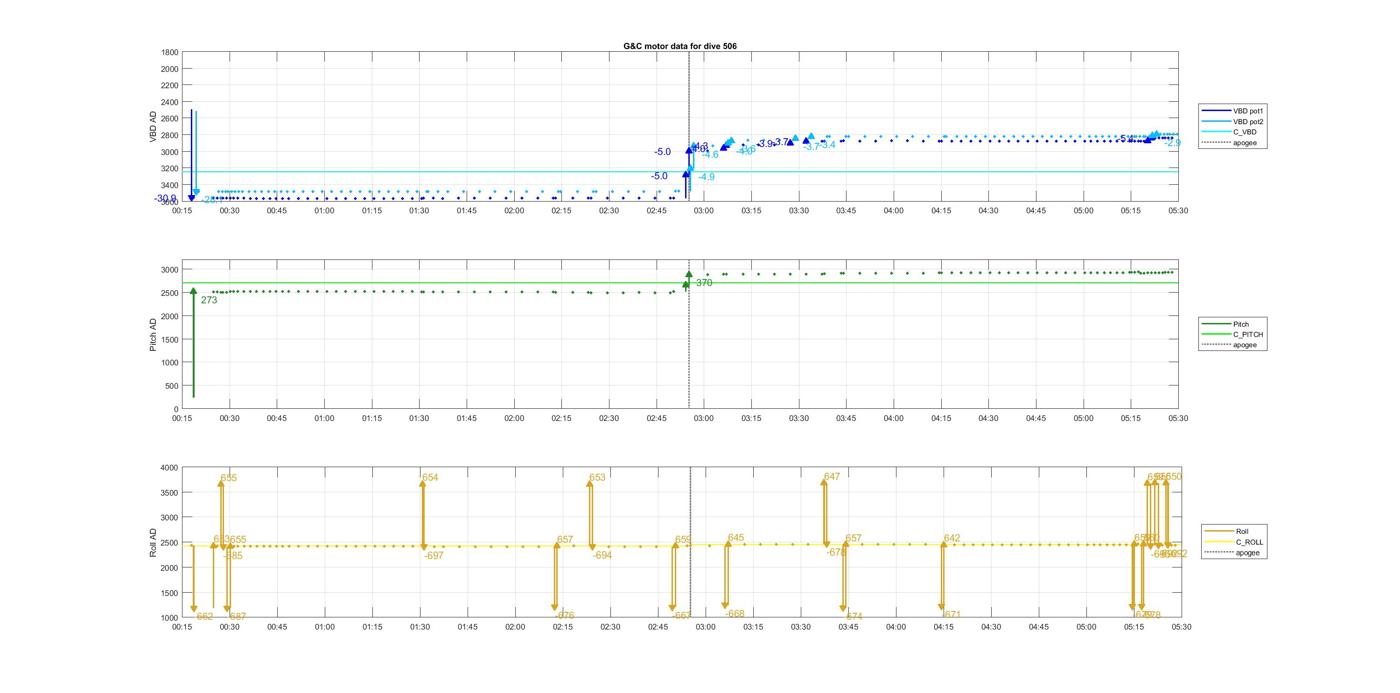Screen dimensions: 1400x693
Task: Click the '642' roll move label
Action: tap(952, 538)
